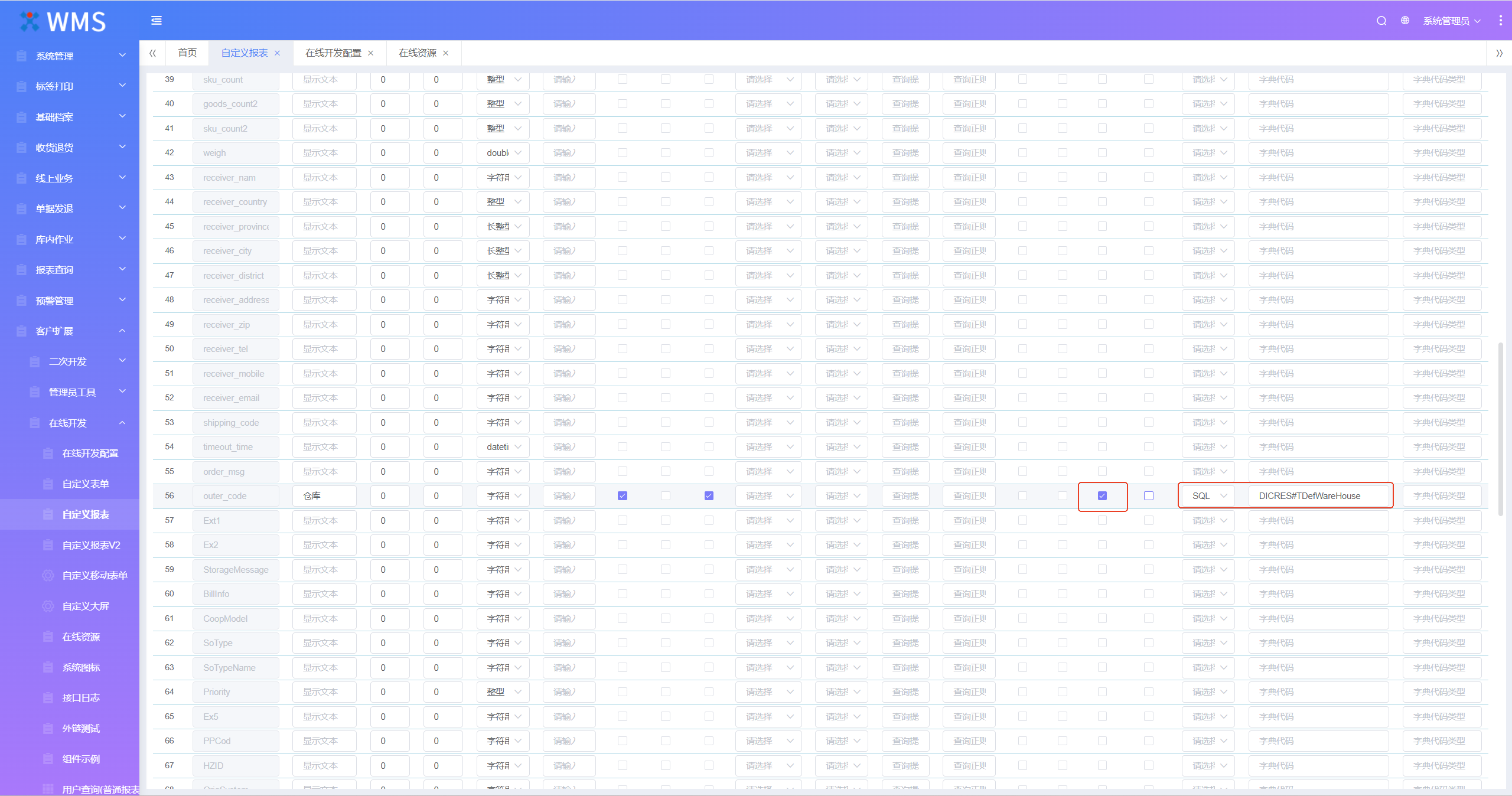
Task: Click the 标签打印 menu icon
Action: tap(22, 87)
